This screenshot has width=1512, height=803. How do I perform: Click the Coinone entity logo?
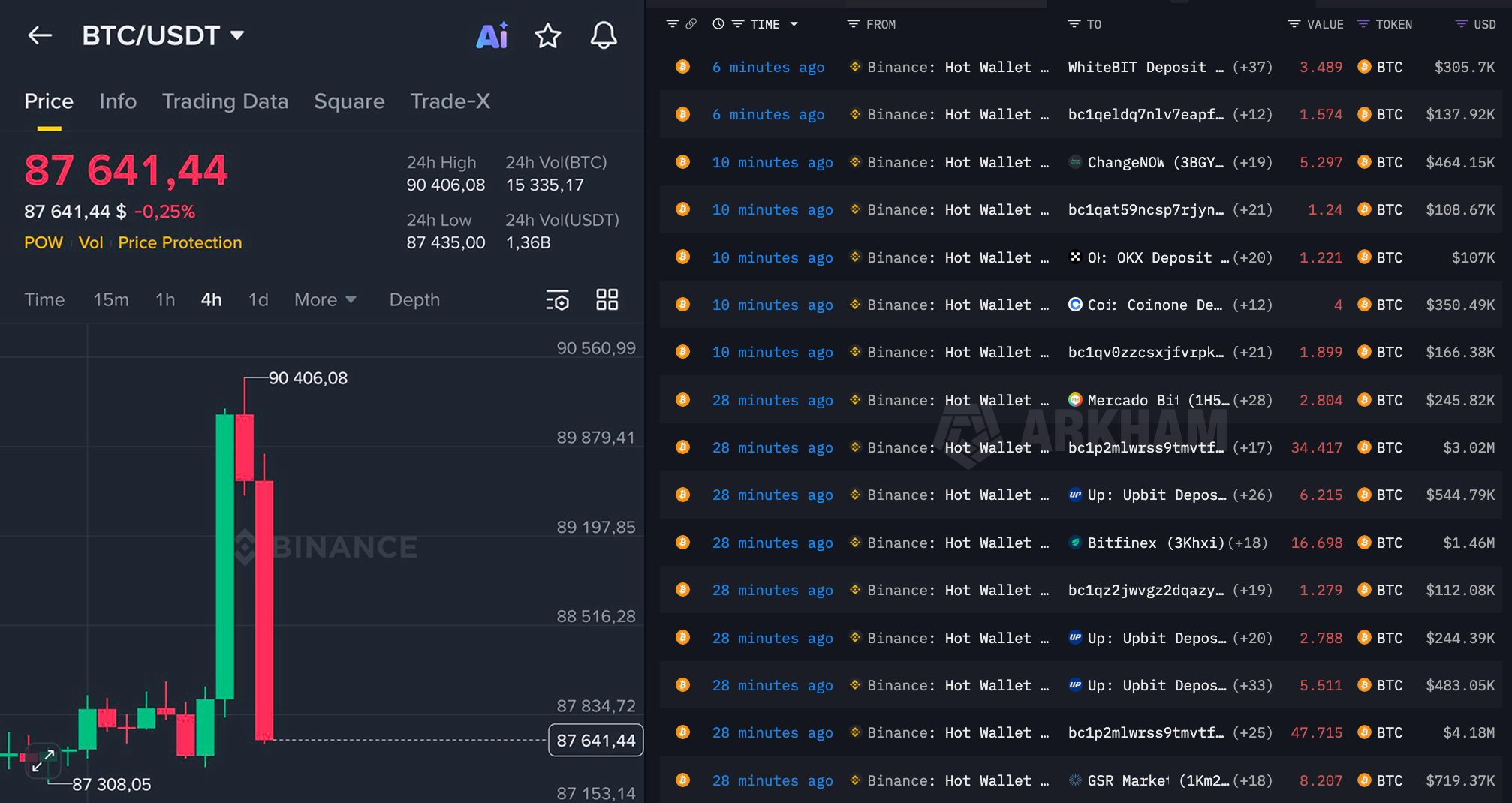click(x=1075, y=304)
